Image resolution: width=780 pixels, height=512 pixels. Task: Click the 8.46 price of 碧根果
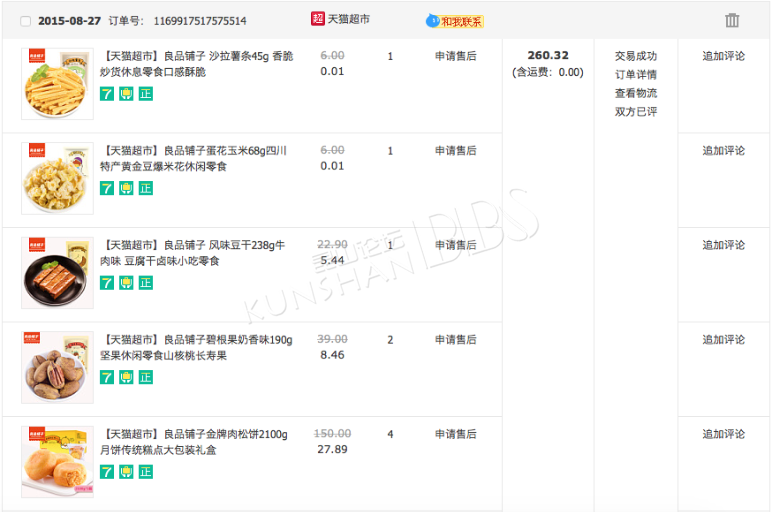point(332,355)
